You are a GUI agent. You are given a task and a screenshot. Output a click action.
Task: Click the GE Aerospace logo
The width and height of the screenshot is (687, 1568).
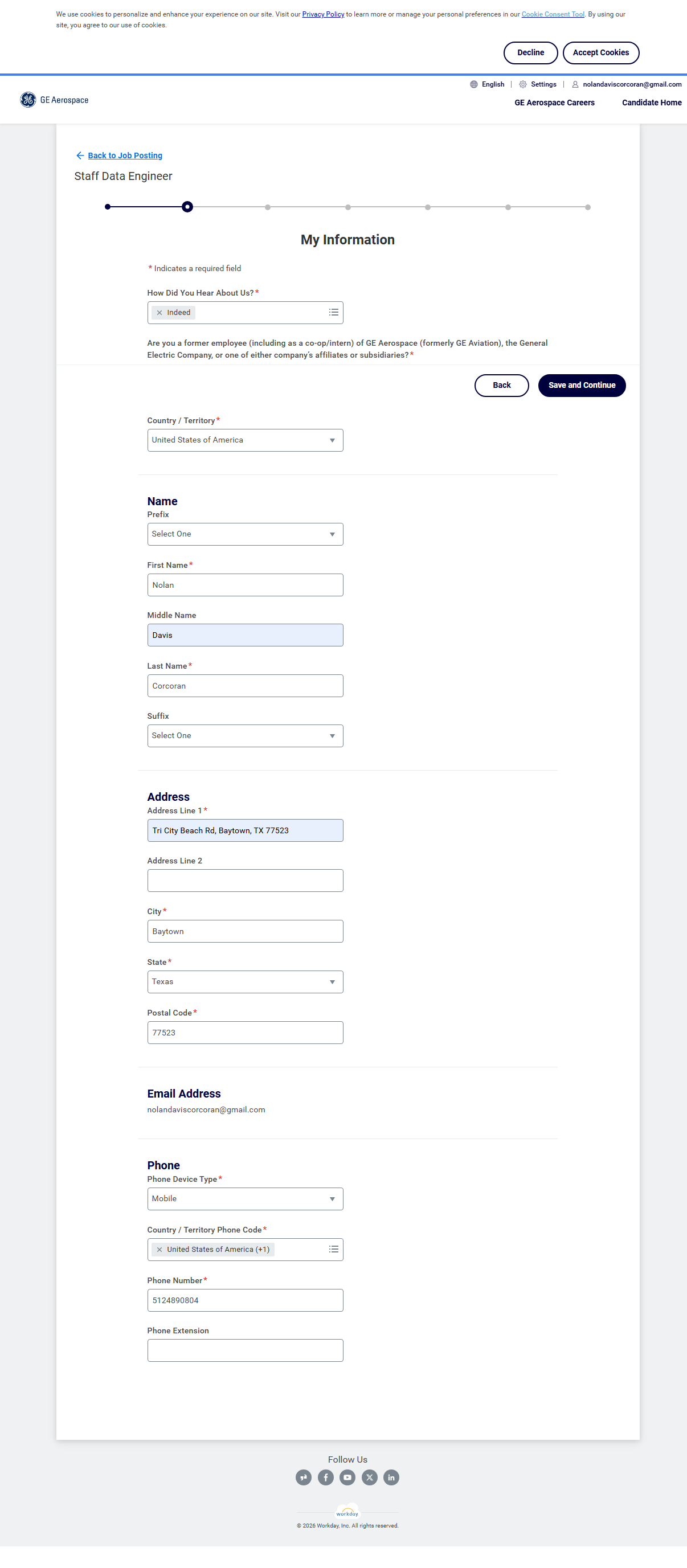(54, 100)
